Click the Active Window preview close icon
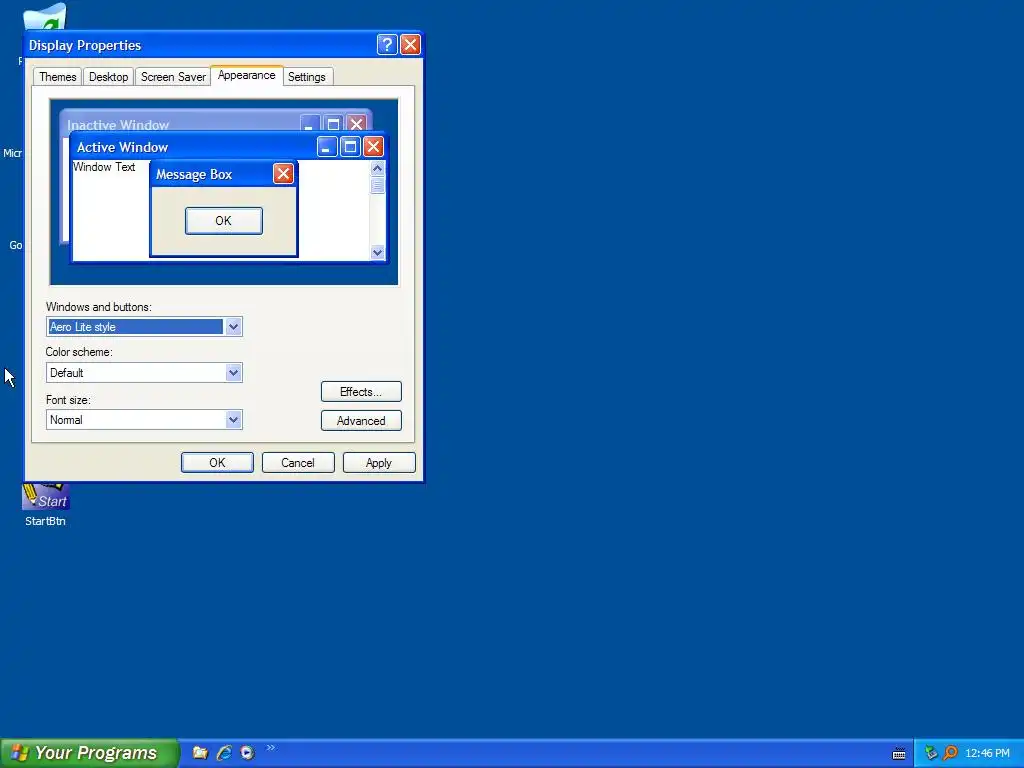Viewport: 1024px width, 768px height. (x=373, y=147)
